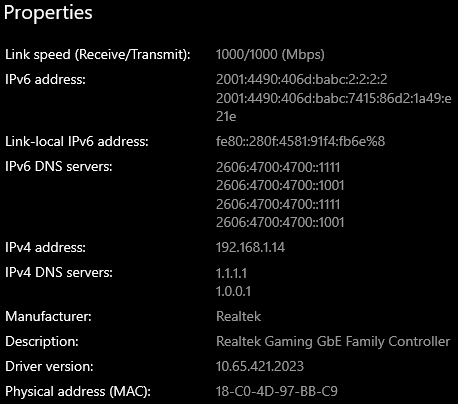Select the Link speed value 1000/1000 (Mbps)
Screen dimensions: 458x404
click(270, 54)
